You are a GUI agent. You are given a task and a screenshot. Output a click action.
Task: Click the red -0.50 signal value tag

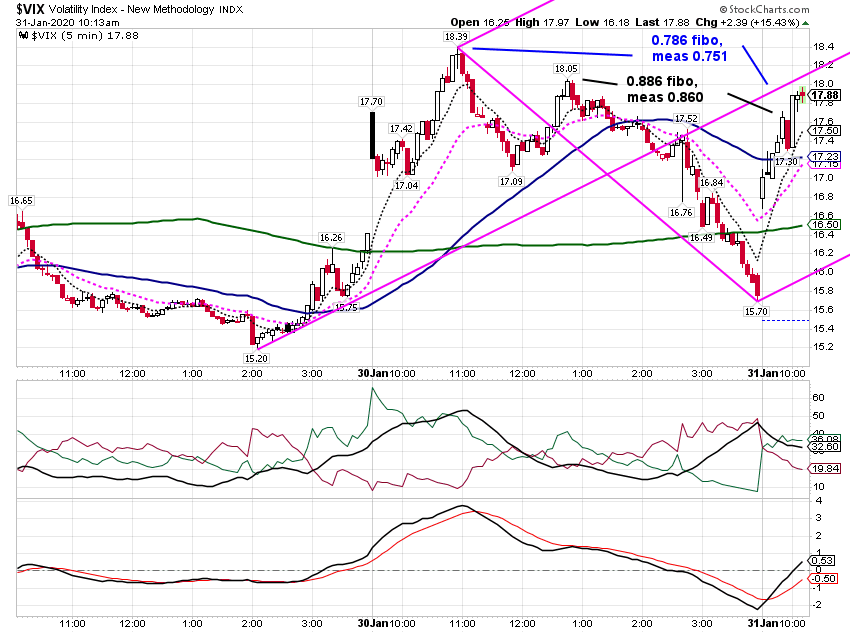(x=823, y=578)
